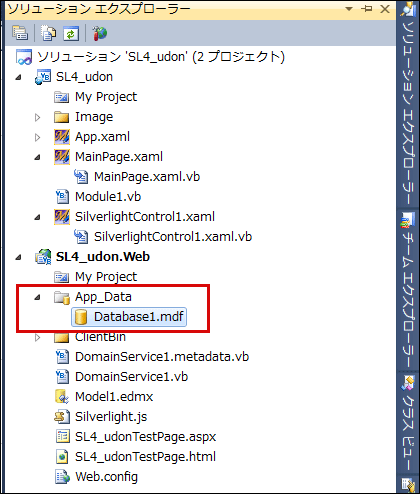The height and width of the screenshot is (494, 420).
Task: Collapse the SL4_udon project node
Action: [x=18, y=77]
